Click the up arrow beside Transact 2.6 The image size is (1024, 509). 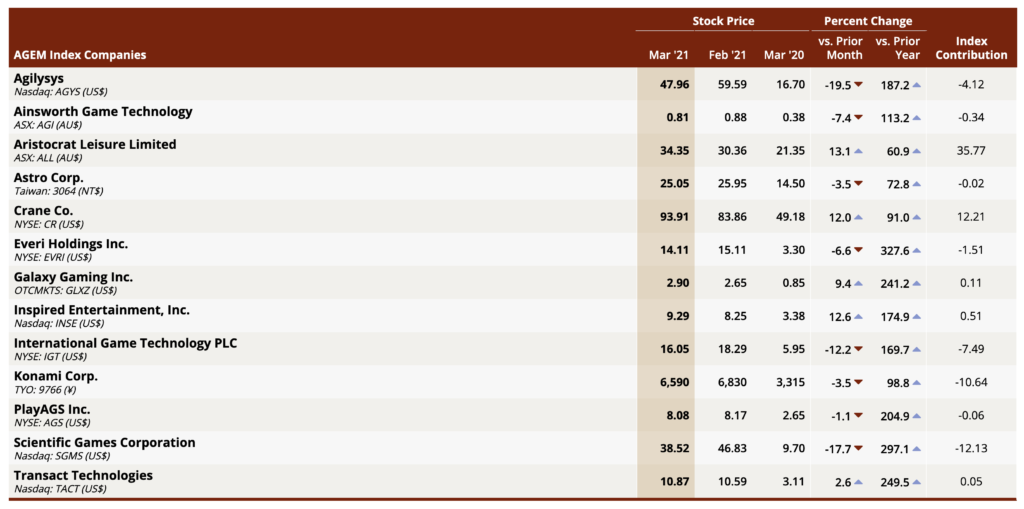pyautogui.click(x=858, y=482)
